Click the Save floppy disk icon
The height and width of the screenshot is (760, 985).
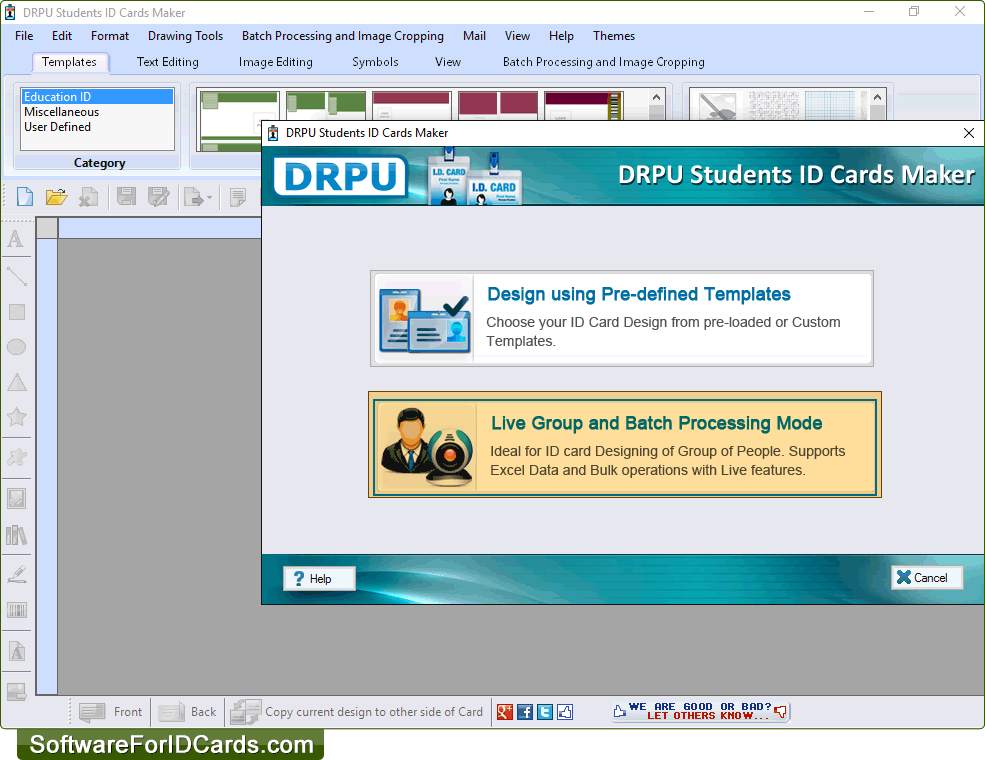[x=126, y=197]
